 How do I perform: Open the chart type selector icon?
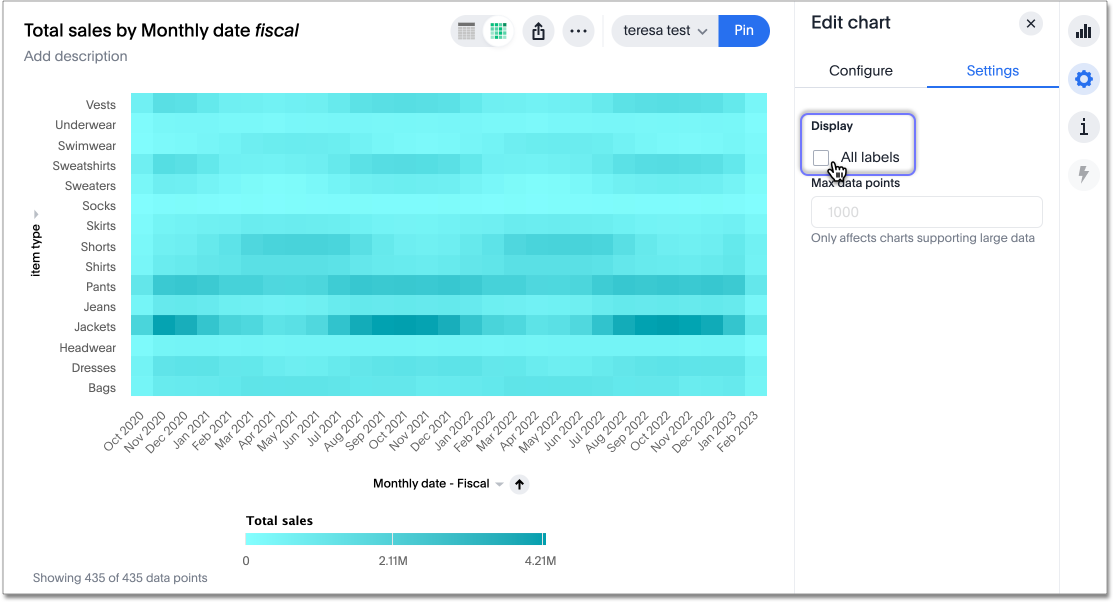(1083, 31)
